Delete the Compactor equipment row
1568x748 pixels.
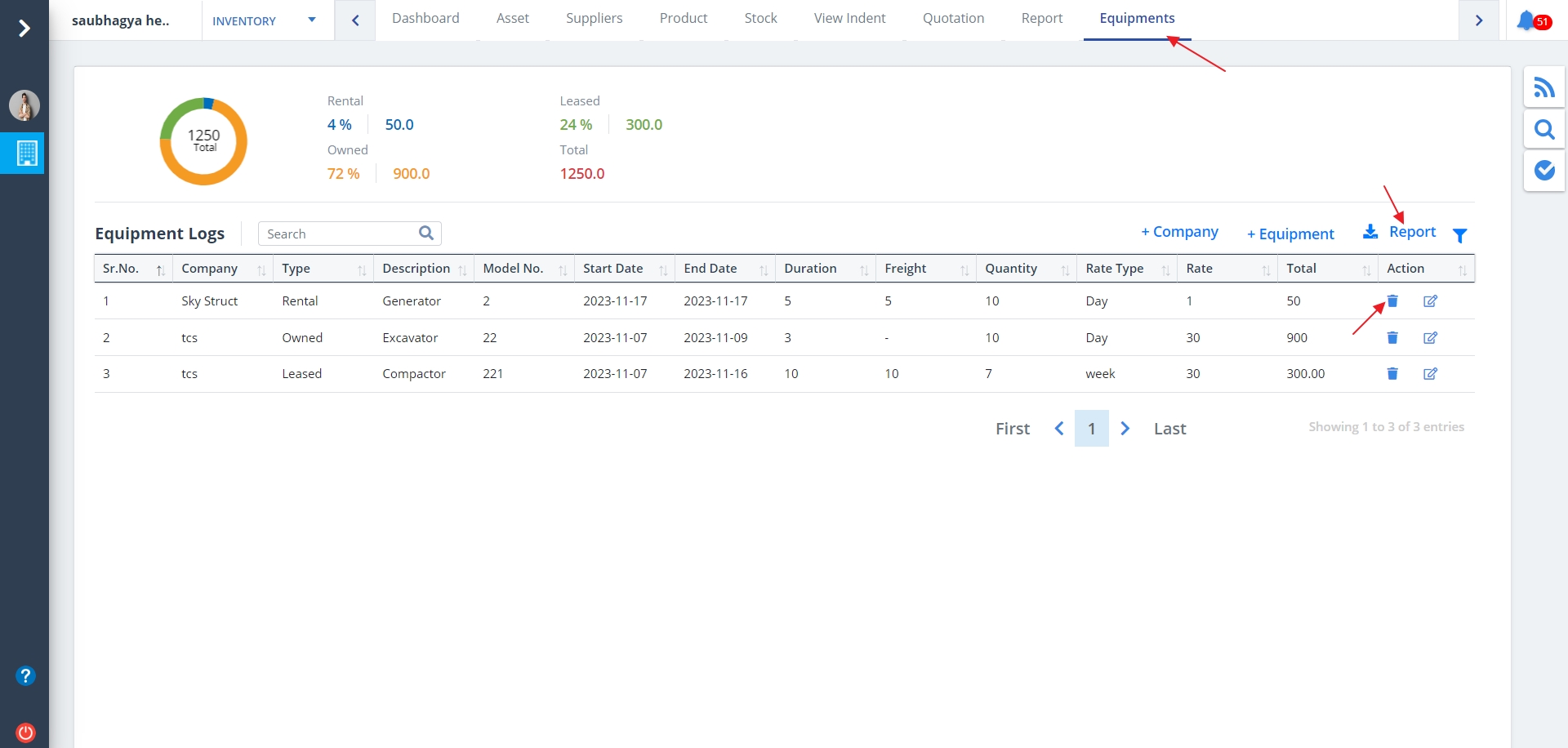[x=1392, y=374]
